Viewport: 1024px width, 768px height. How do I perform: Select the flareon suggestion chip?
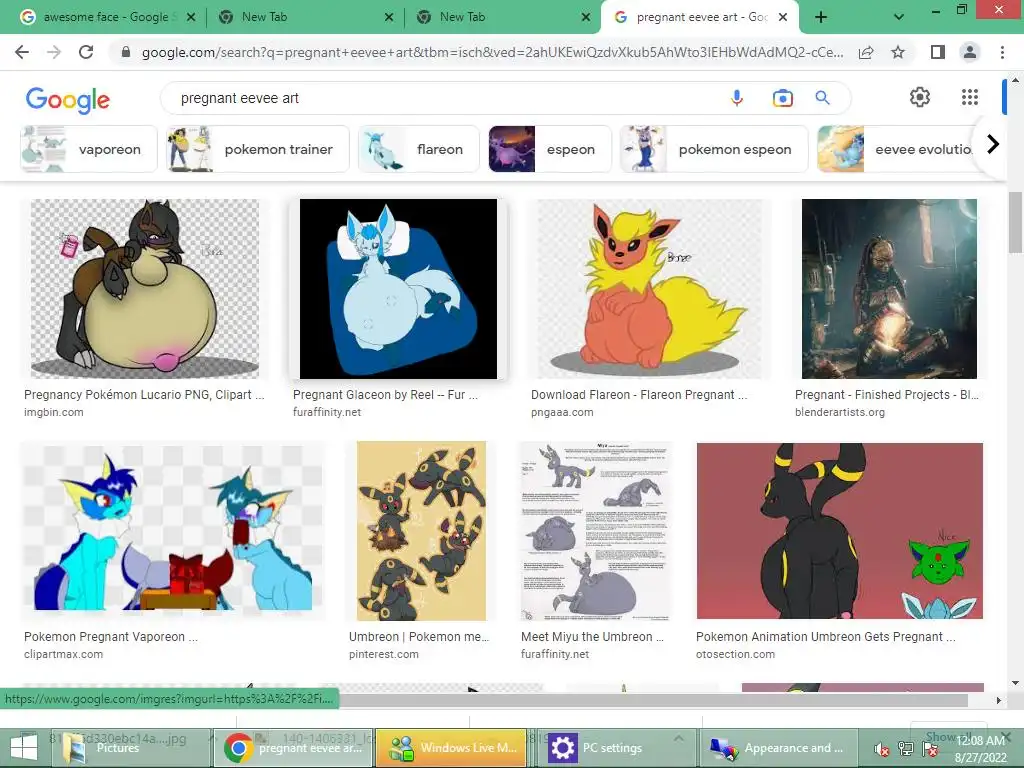click(x=419, y=149)
